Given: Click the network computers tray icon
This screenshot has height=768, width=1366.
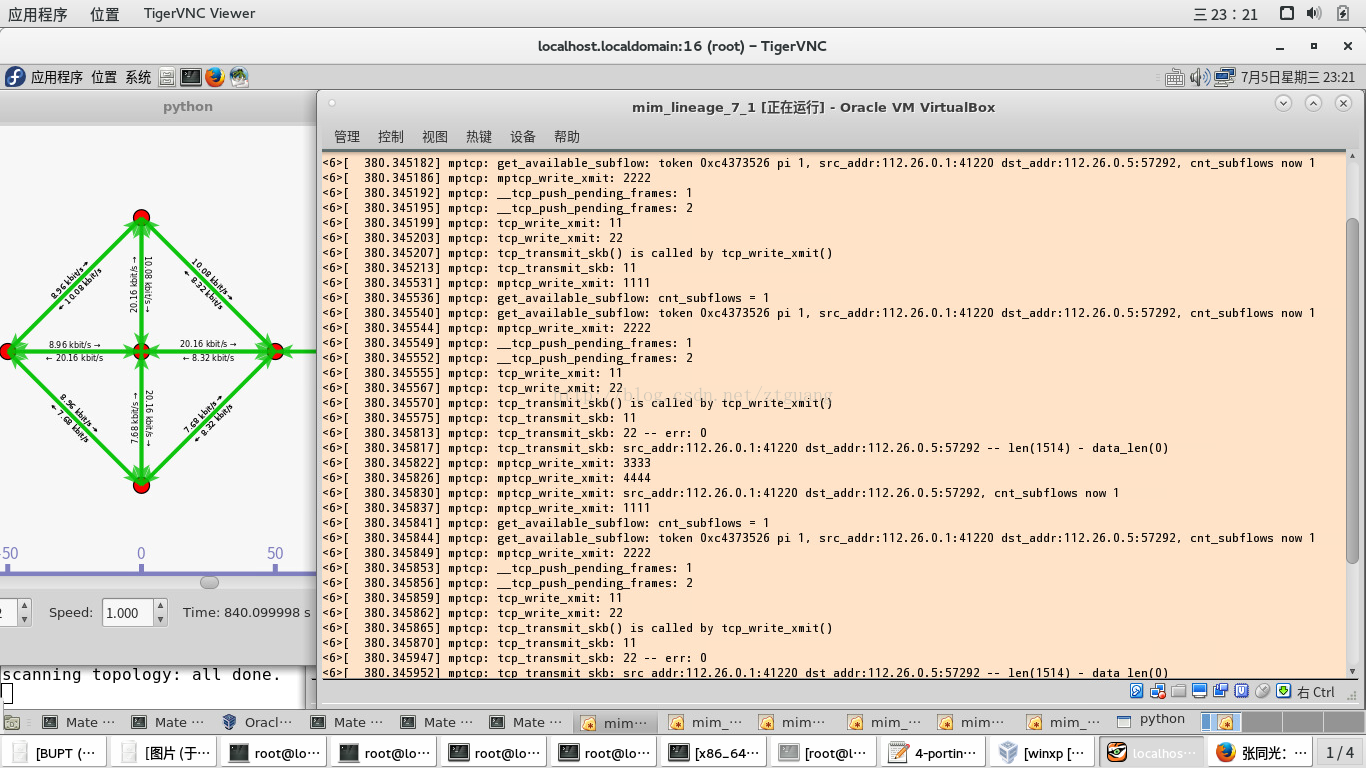Looking at the screenshot, I should pyautogui.click(x=1225, y=77).
